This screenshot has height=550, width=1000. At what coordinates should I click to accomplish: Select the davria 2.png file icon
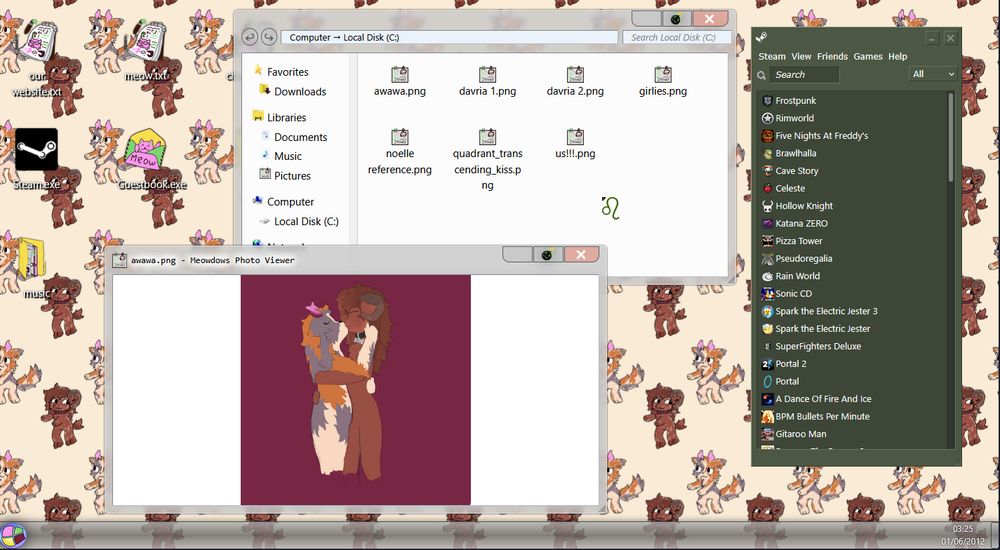click(x=575, y=74)
